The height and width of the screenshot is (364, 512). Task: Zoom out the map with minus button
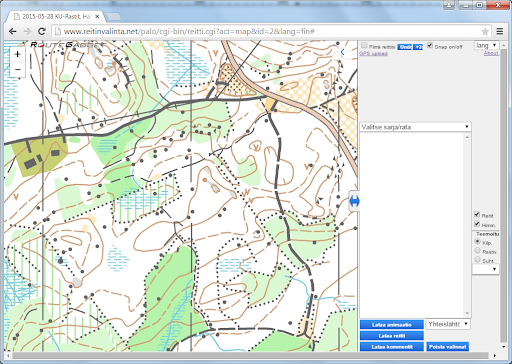tap(18, 69)
